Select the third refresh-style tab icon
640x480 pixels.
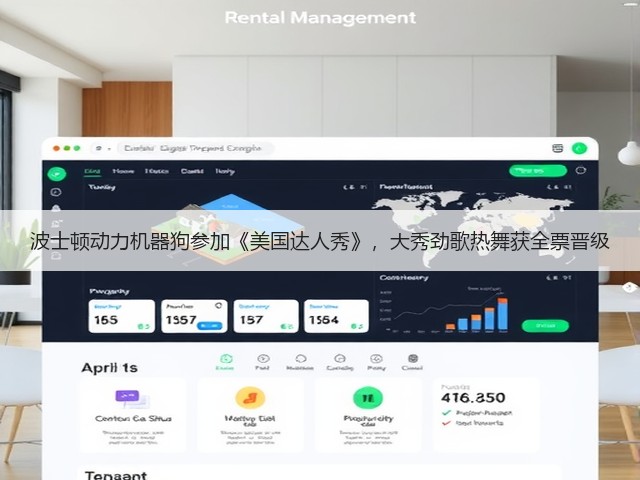[x=301, y=359]
